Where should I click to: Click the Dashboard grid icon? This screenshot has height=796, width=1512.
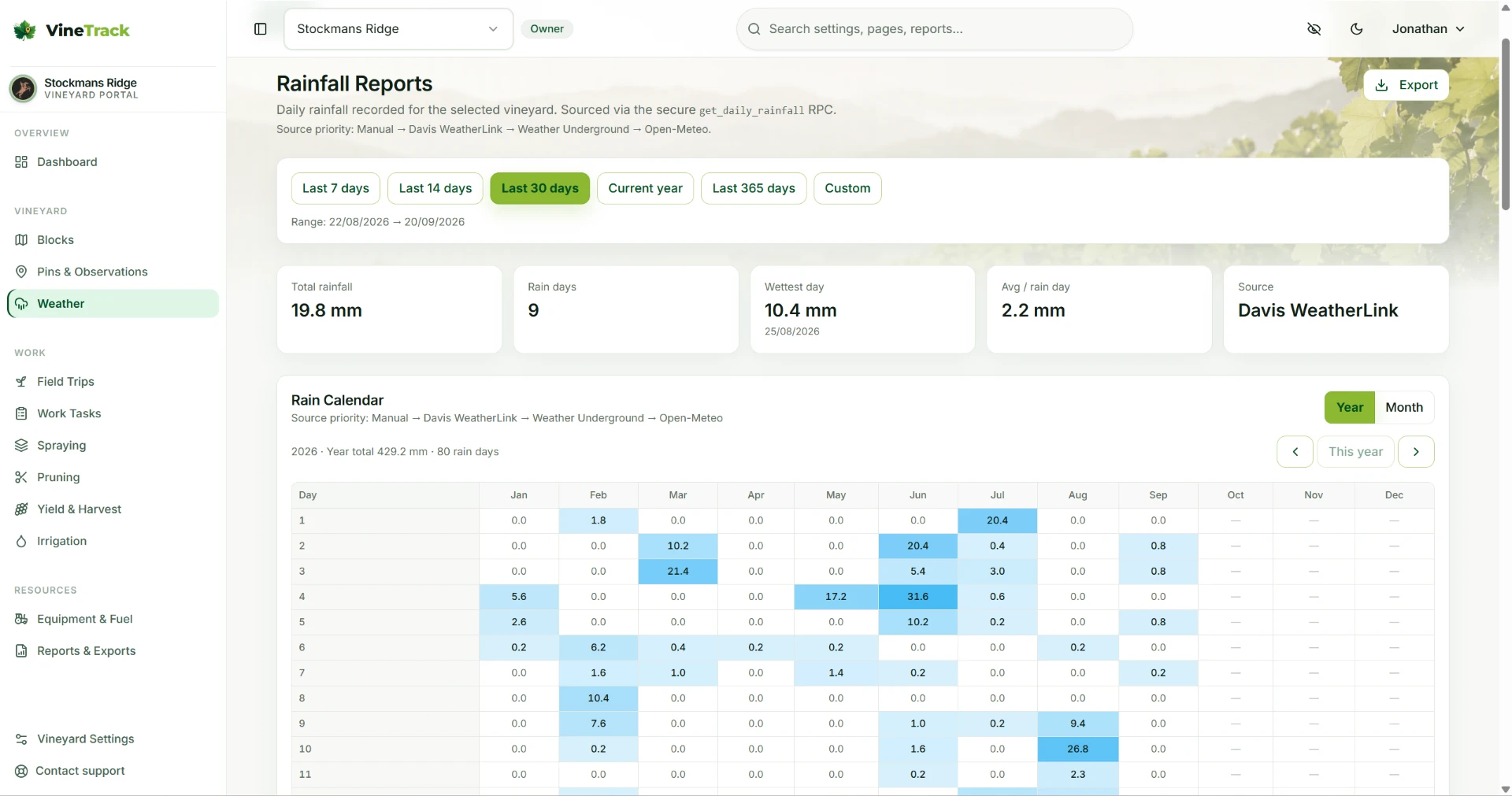(21, 161)
